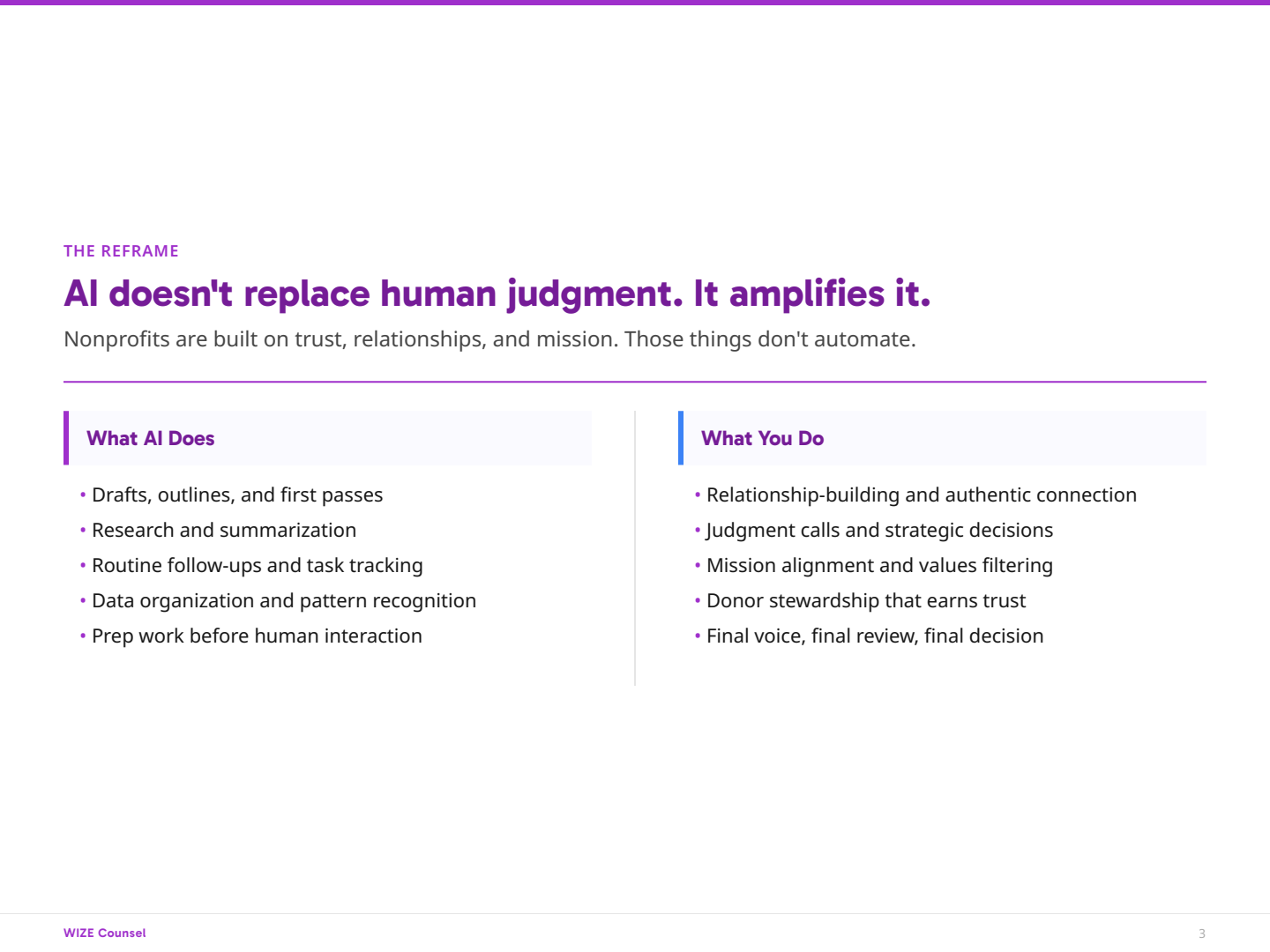Click the subtitle about nonprofits built on trust

pyautogui.click(x=489, y=339)
